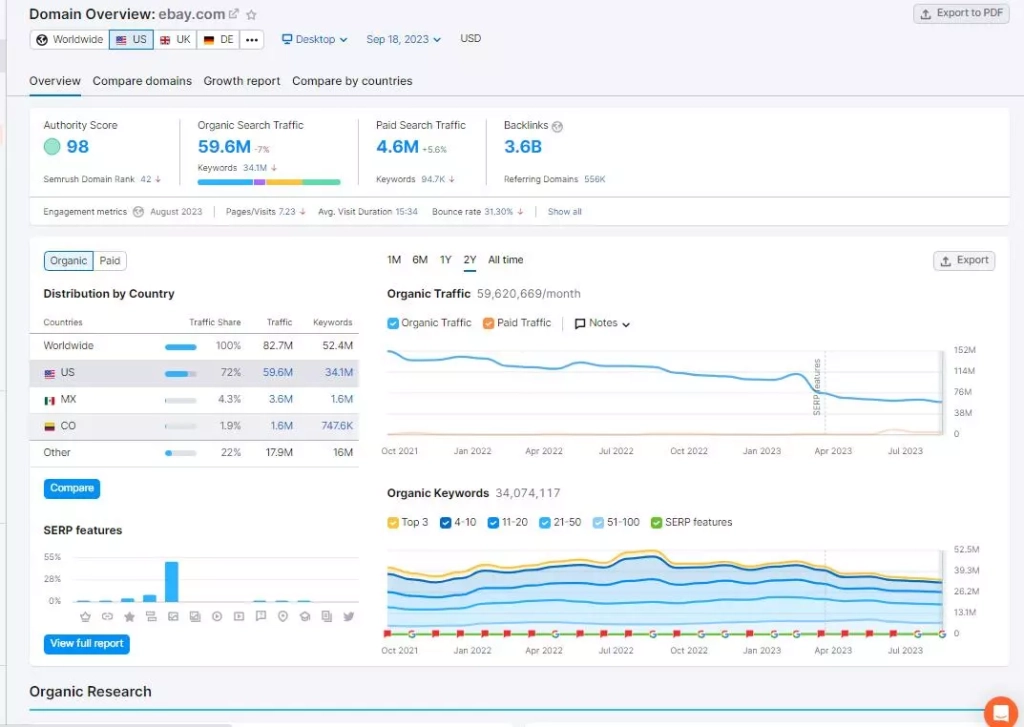This screenshot has width=1024, height=727.
Task: Toggle the 21-50 positions checkbox
Action: point(545,523)
